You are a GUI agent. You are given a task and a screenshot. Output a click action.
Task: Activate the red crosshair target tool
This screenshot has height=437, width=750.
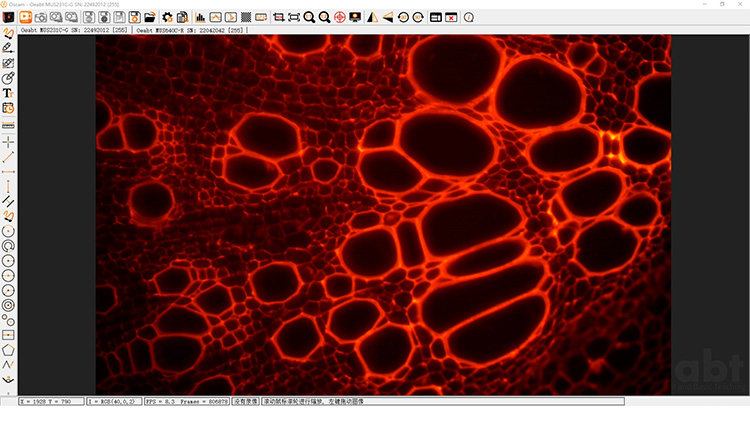click(340, 18)
